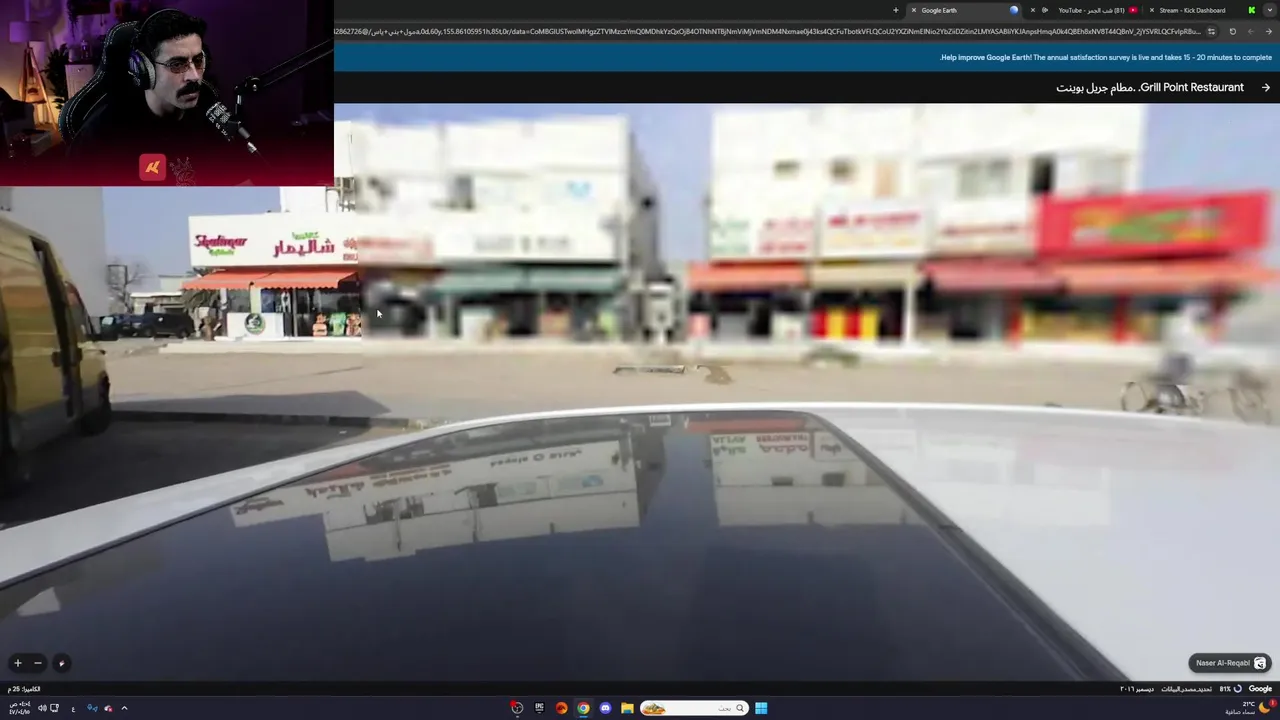Click the browser forward arrow
This screenshot has width=1280, height=720.
(x=1250, y=32)
